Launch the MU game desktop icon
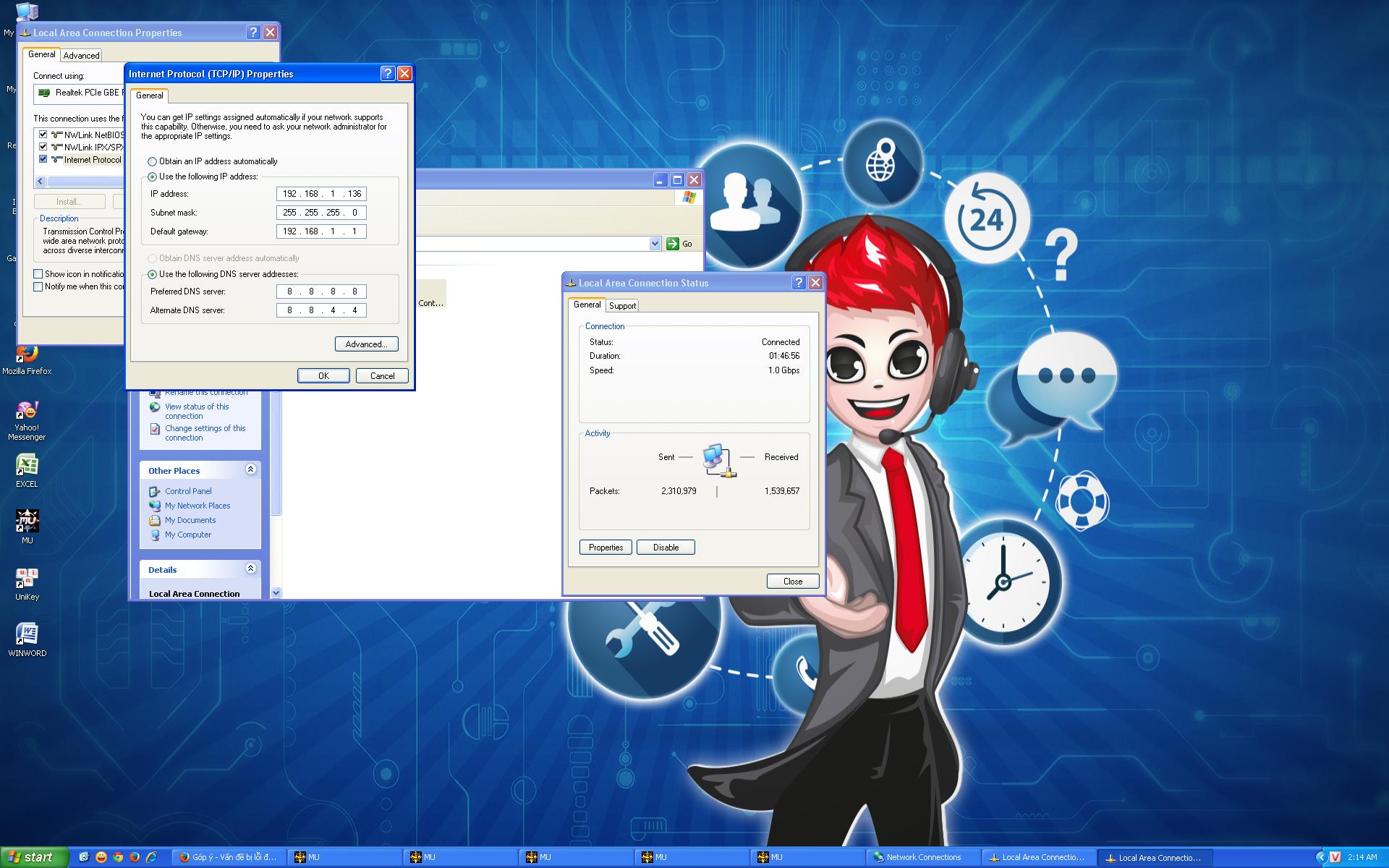Viewport: 1389px width, 868px height. click(x=27, y=527)
